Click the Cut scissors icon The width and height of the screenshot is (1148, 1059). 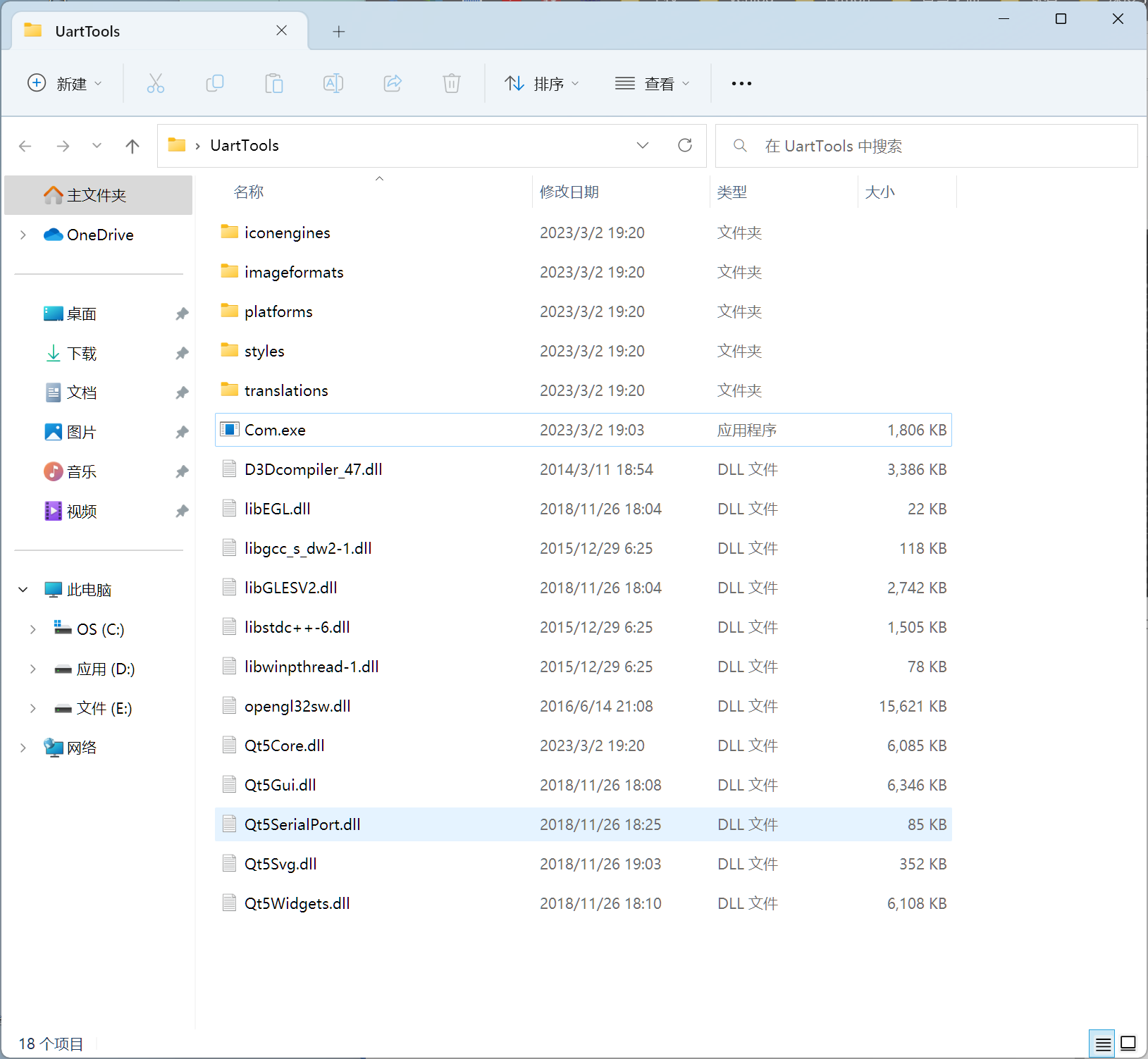click(156, 84)
